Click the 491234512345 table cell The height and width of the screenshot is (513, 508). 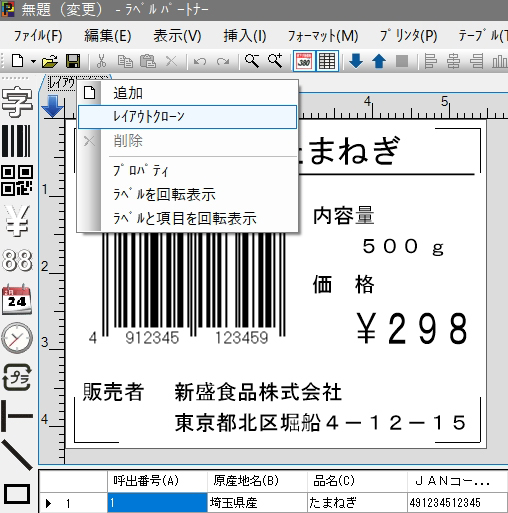(x=457, y=503)
